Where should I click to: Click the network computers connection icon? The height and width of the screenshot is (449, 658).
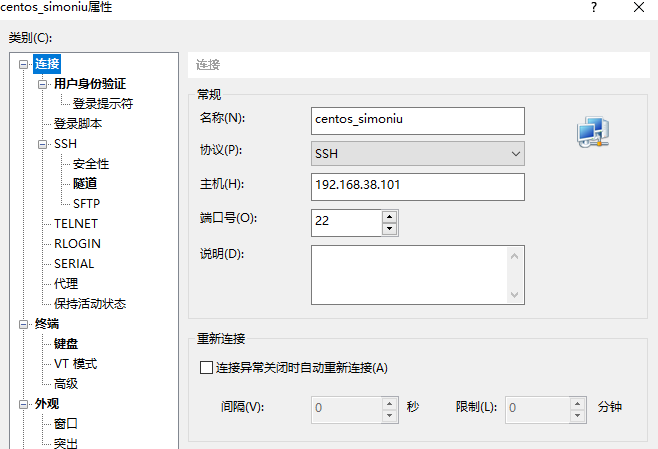point(593,131)
